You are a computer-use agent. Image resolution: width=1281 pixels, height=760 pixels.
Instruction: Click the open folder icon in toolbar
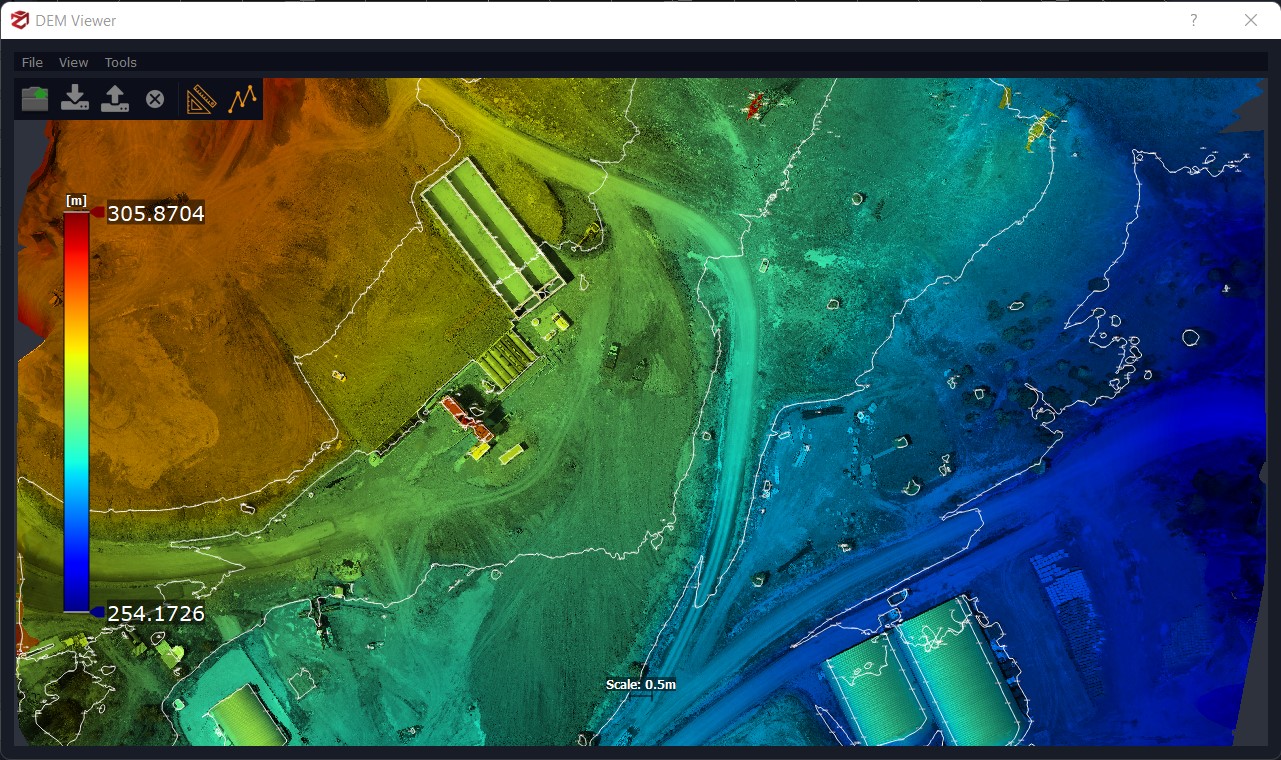click(35, 99)
